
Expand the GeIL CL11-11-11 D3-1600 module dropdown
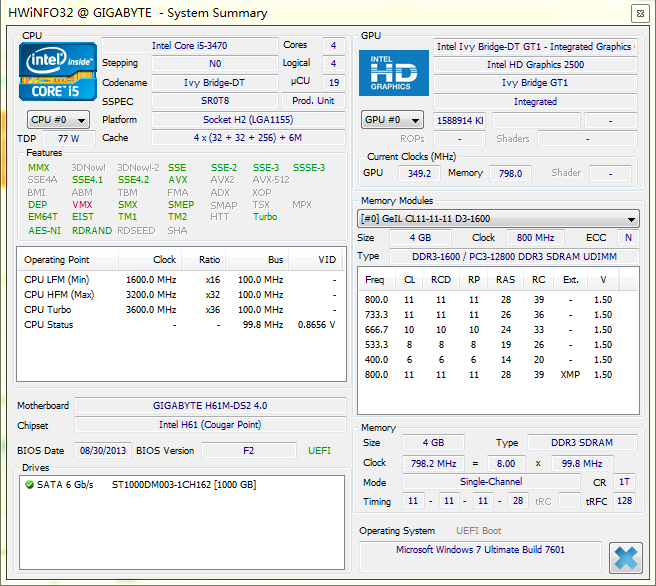(x=498, y=219)
